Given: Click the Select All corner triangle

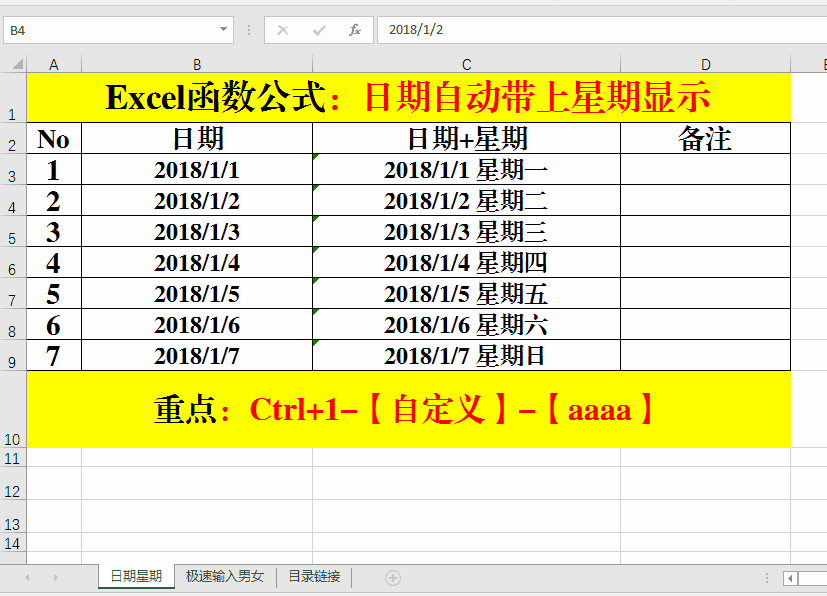Looking at the screenshot, I should pos(17,64).
